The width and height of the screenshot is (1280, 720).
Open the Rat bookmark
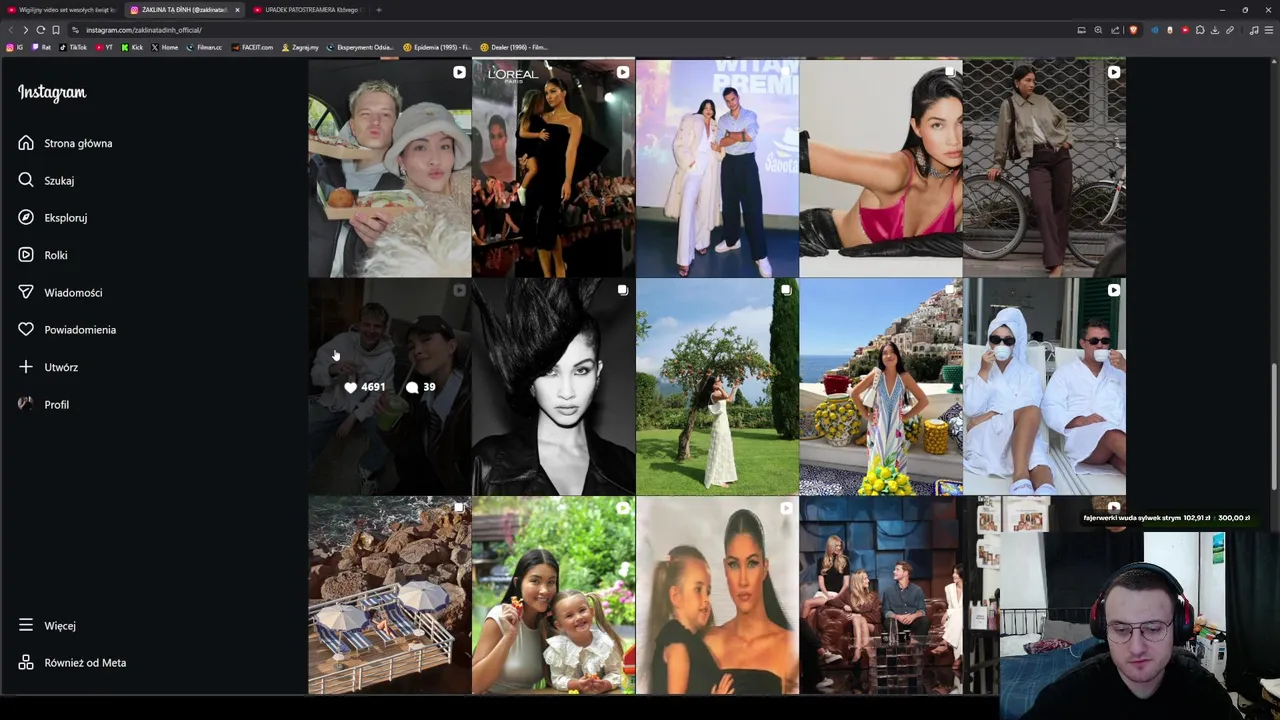(41, 47)
